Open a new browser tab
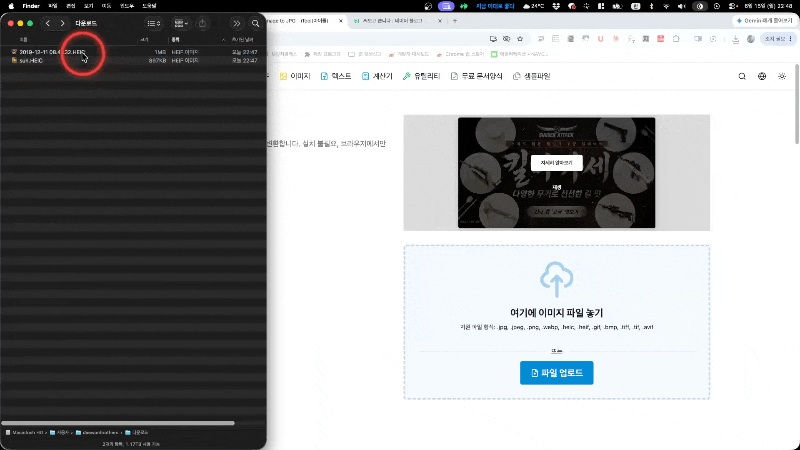800x450 pixels. (x=455, y=21)
